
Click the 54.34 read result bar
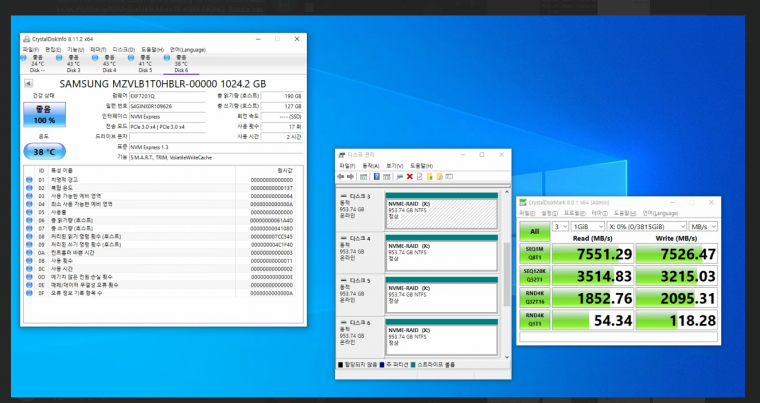point(593,320)
